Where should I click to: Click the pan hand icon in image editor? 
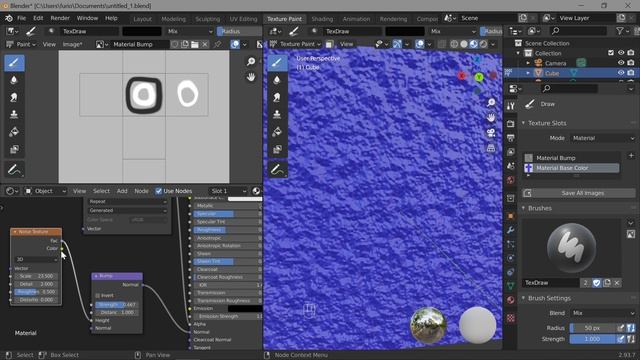(x=251, y=77)
